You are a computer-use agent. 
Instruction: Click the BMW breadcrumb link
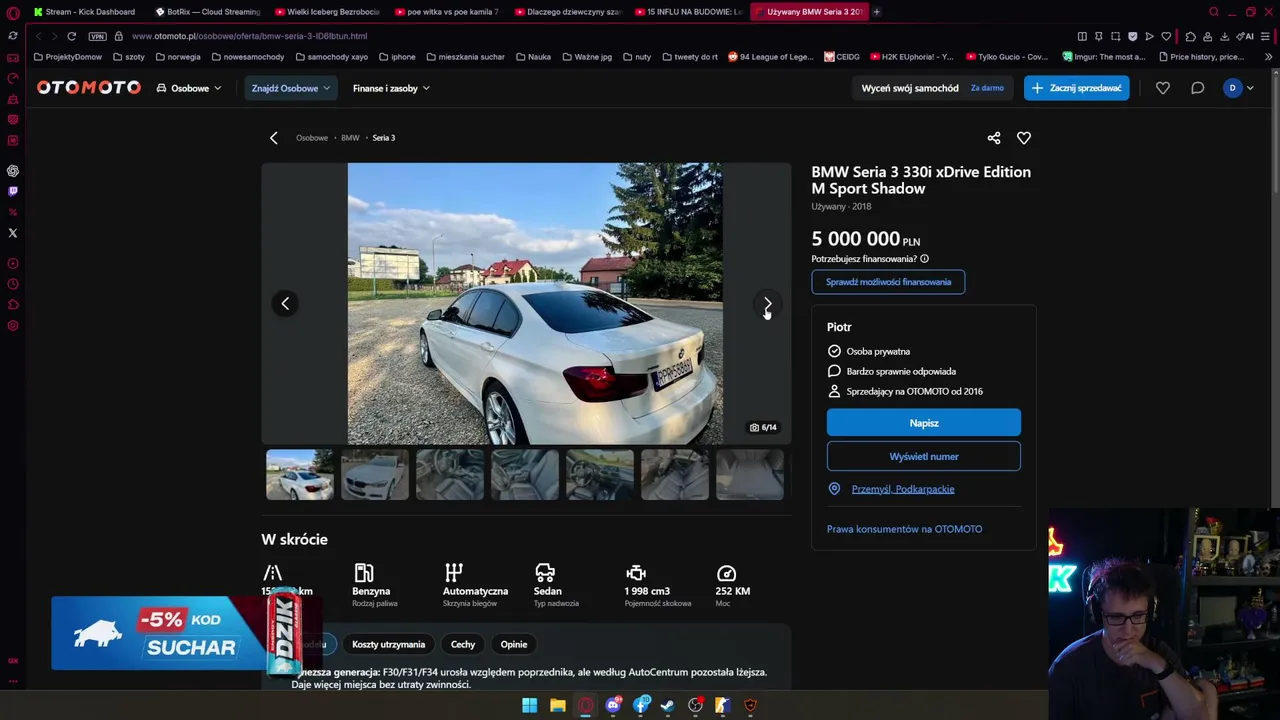(x=350, y=138)
